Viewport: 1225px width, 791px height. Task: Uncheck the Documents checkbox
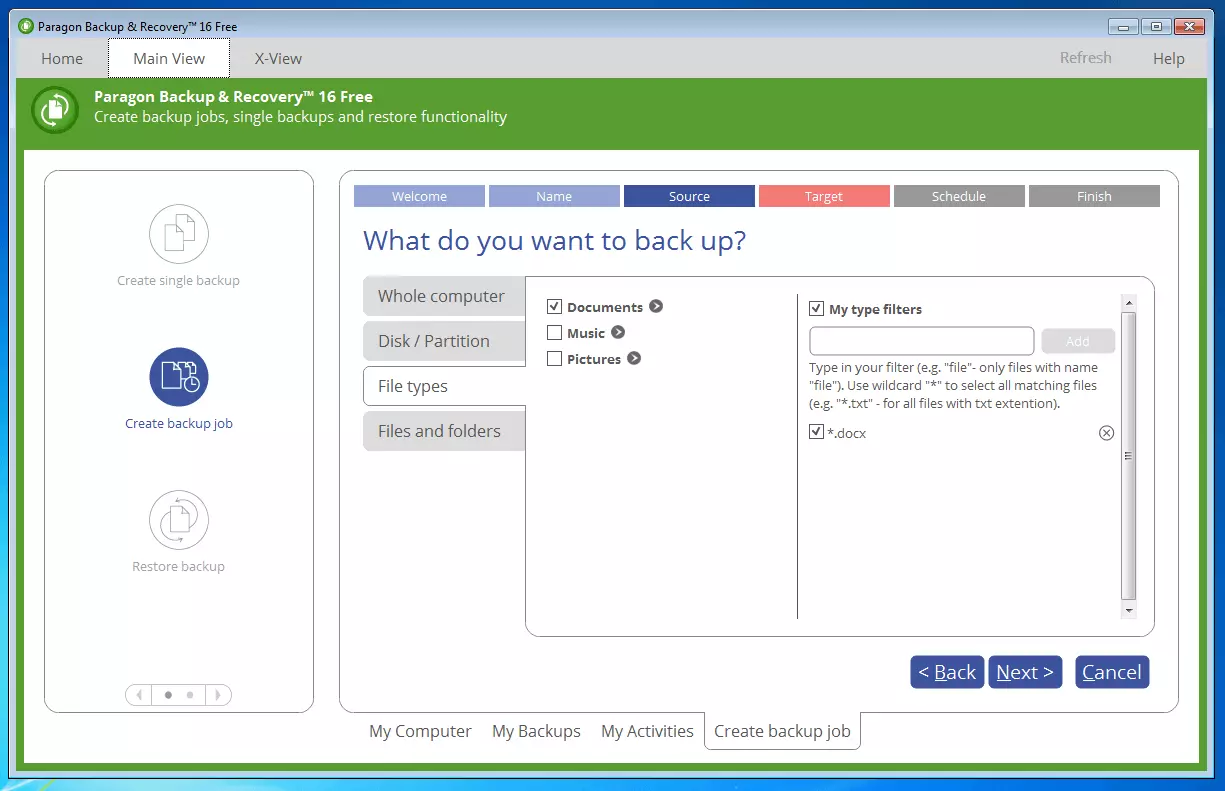pyautogui.click(x=555, y=307)
